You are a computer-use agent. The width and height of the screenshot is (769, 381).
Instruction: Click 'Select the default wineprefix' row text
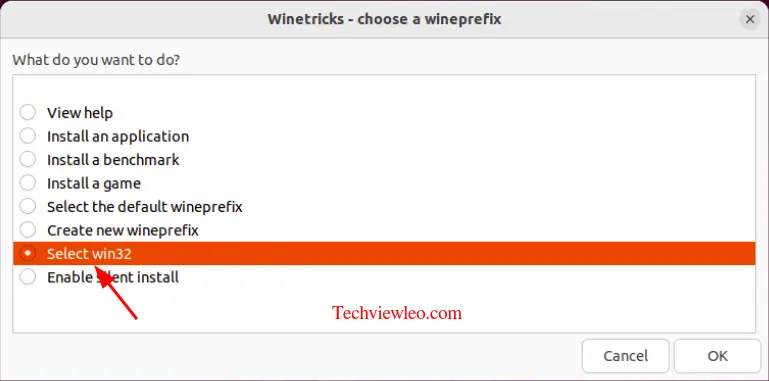[145, 207]
